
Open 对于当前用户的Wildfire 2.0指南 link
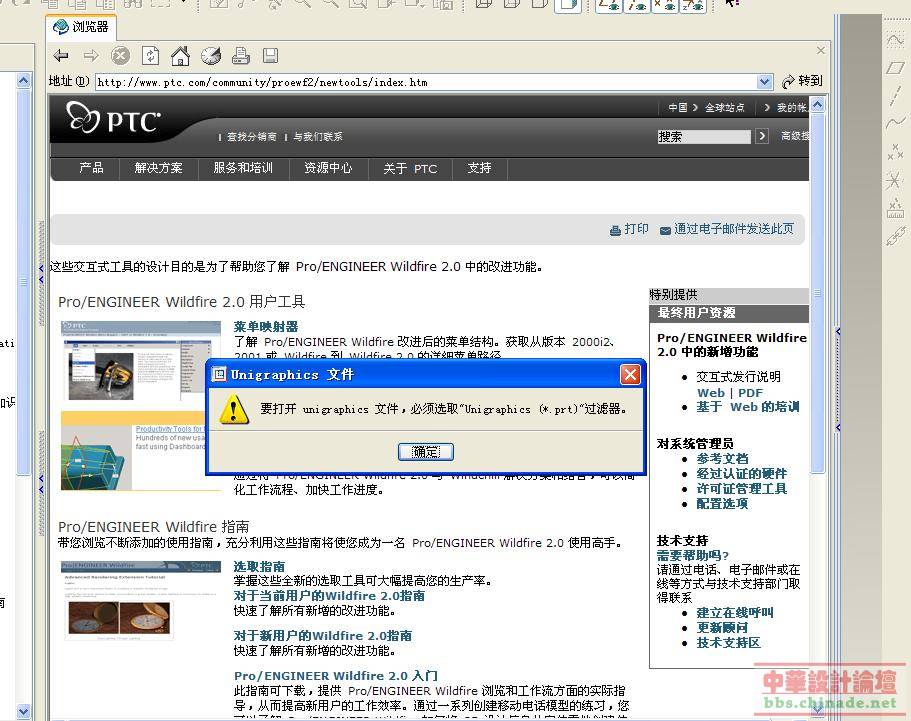(329, 596)
